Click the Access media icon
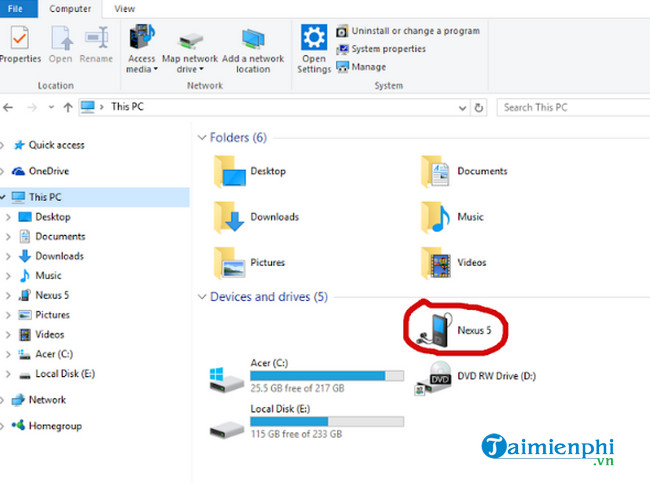 pos(141,42)
